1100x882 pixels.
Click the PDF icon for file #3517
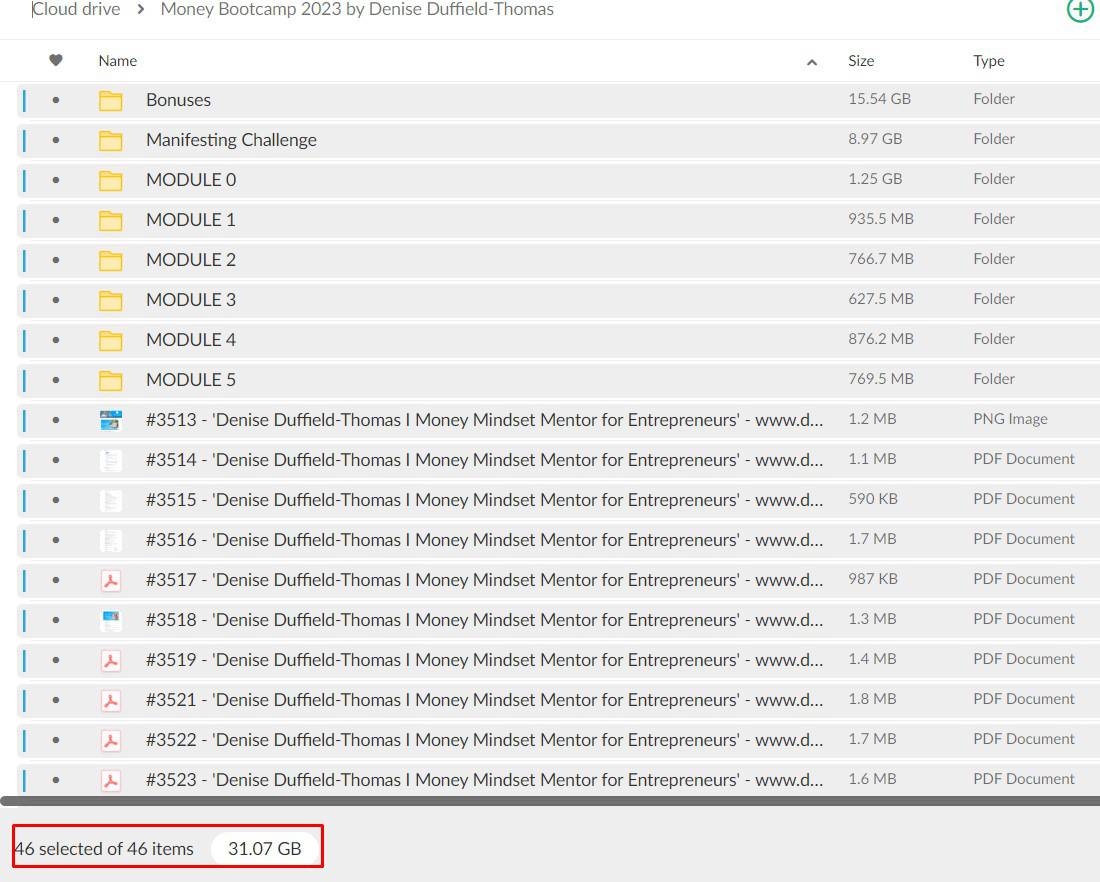(111, 580)
